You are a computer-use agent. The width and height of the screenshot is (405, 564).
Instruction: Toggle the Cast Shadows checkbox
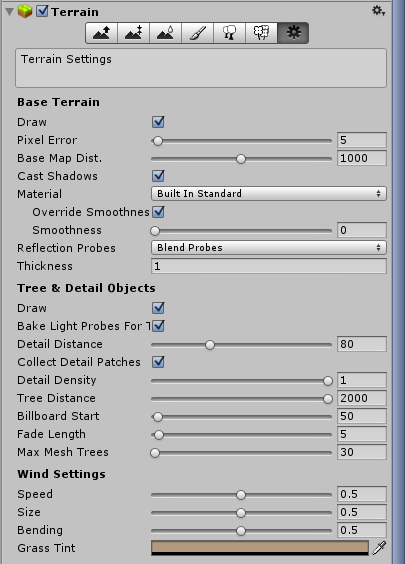tap(158, 176)
